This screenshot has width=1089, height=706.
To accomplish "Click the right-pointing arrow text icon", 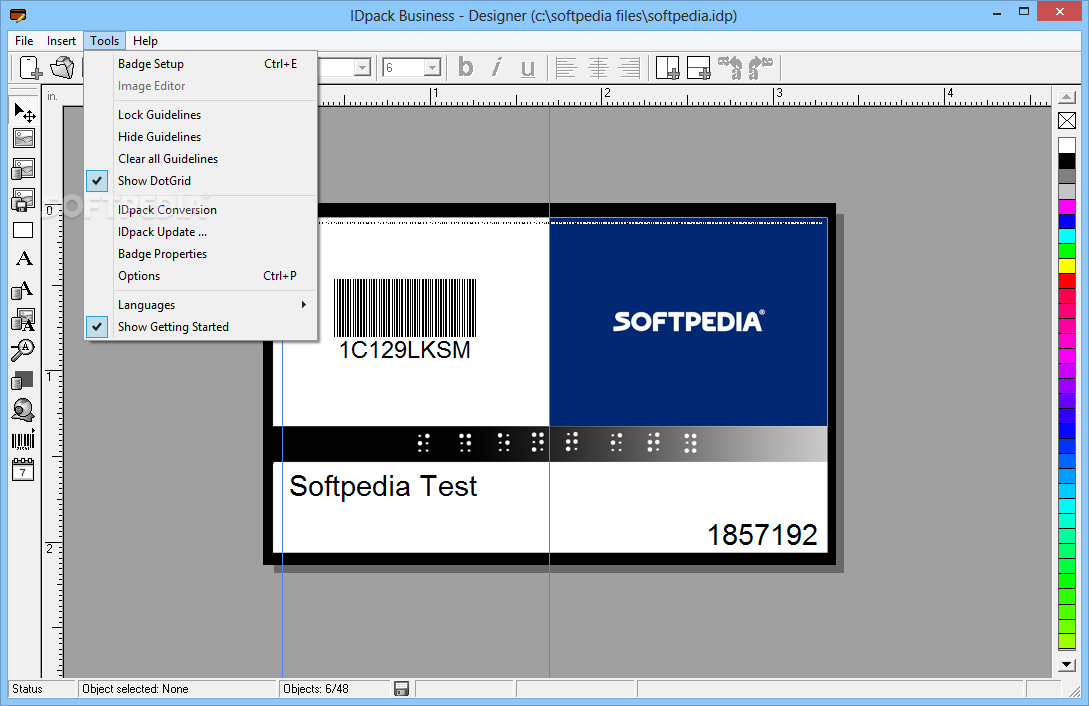I will (761, 67).
